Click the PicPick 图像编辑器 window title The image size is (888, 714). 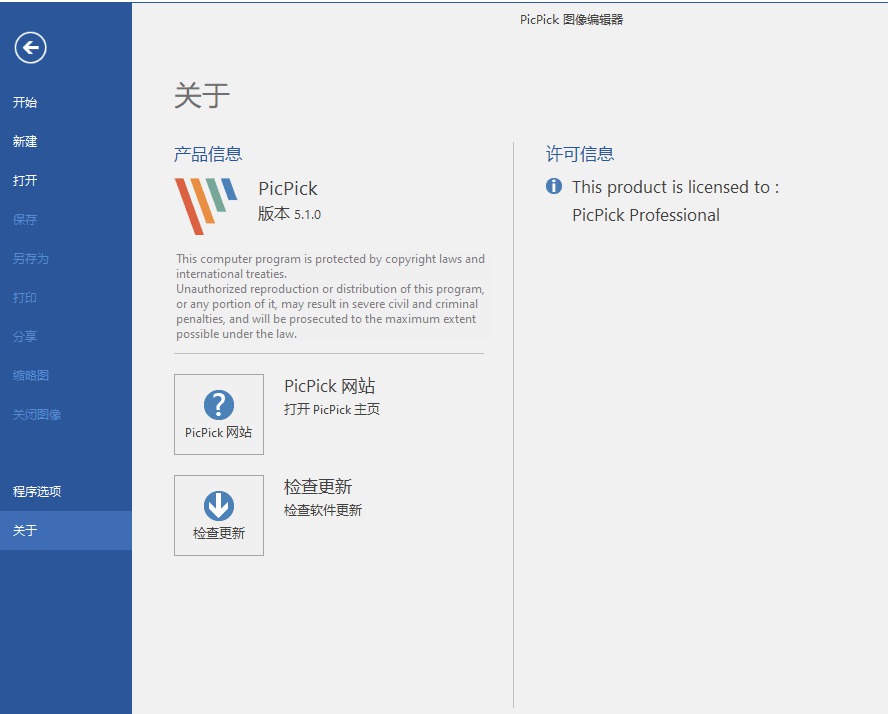(x=571, y=20)
